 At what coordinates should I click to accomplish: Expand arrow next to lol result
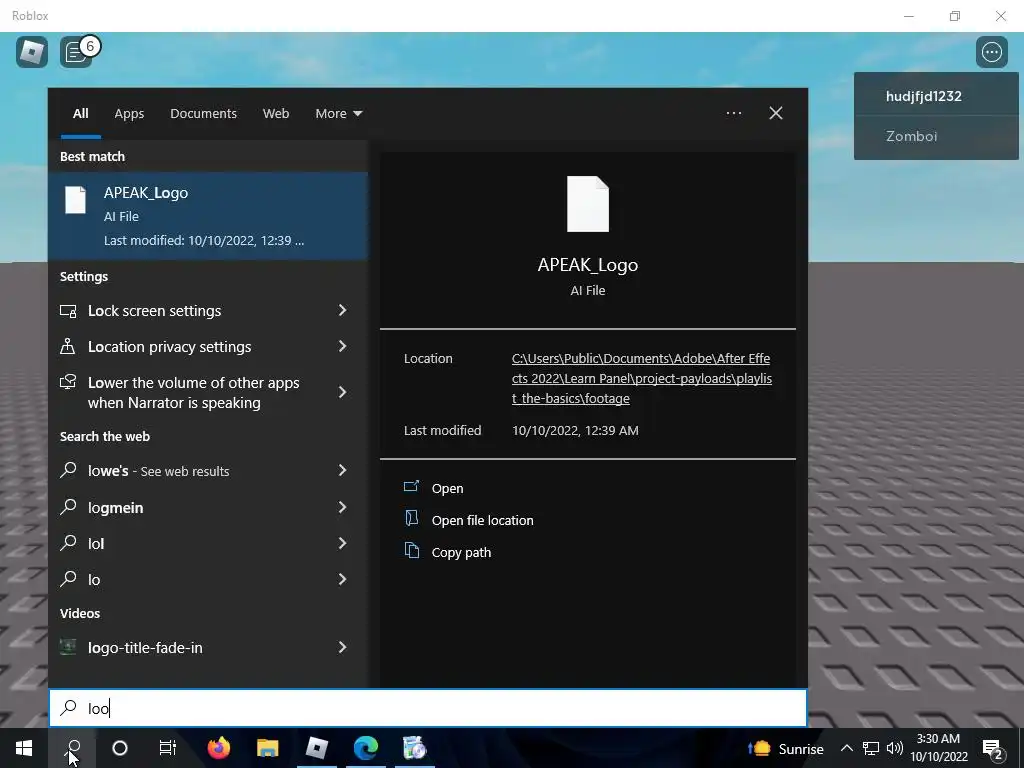click(342, 543)
